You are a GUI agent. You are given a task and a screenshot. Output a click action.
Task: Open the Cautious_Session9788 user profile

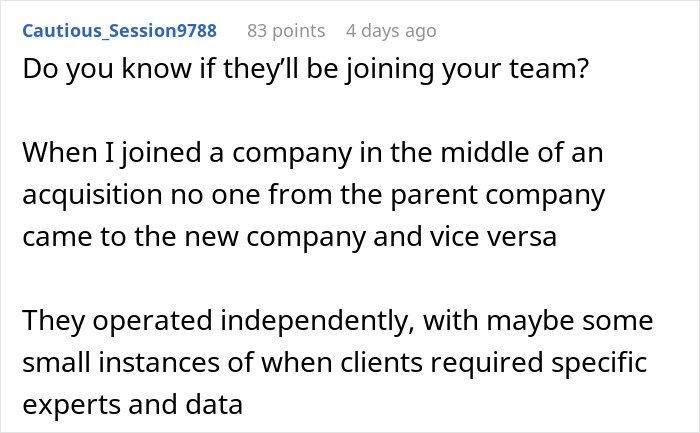click(119, 30)
